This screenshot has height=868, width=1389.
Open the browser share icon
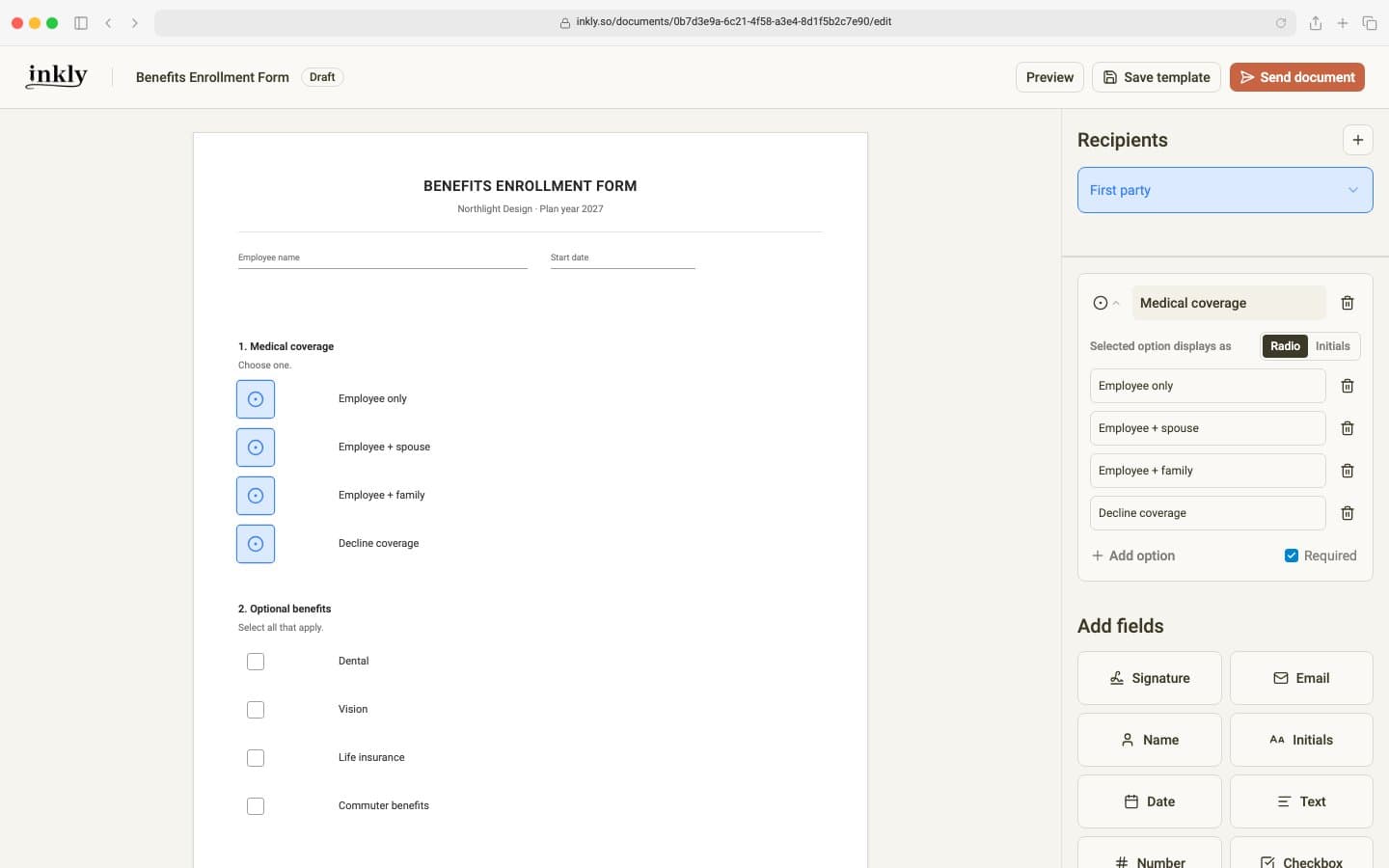tap(1315, 23)
